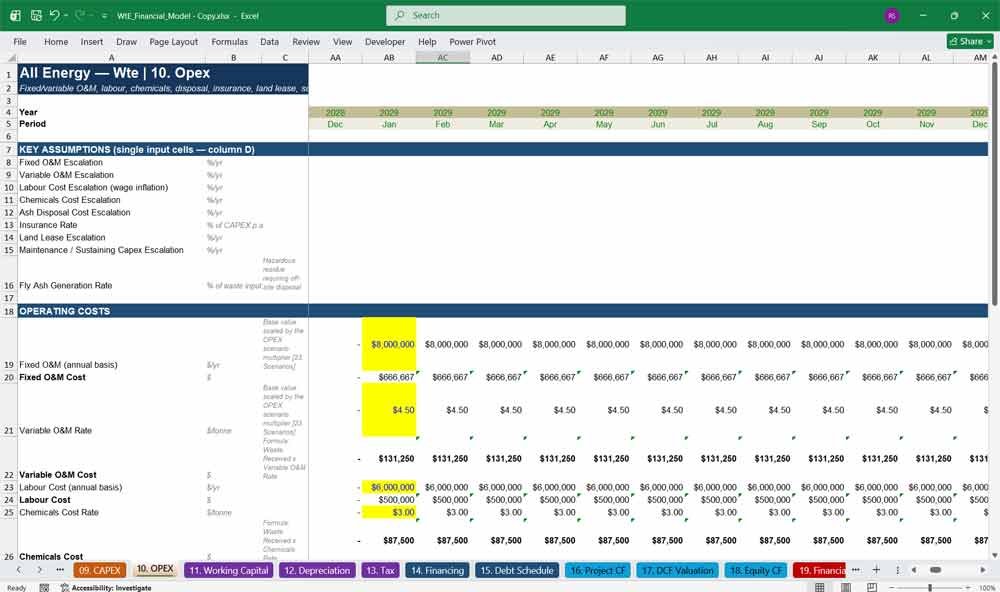This screenshot has height=592, width=1000.
Task: Click previous sheet navigation arrow
Action: pyautogui.click(x=19, y=570)
